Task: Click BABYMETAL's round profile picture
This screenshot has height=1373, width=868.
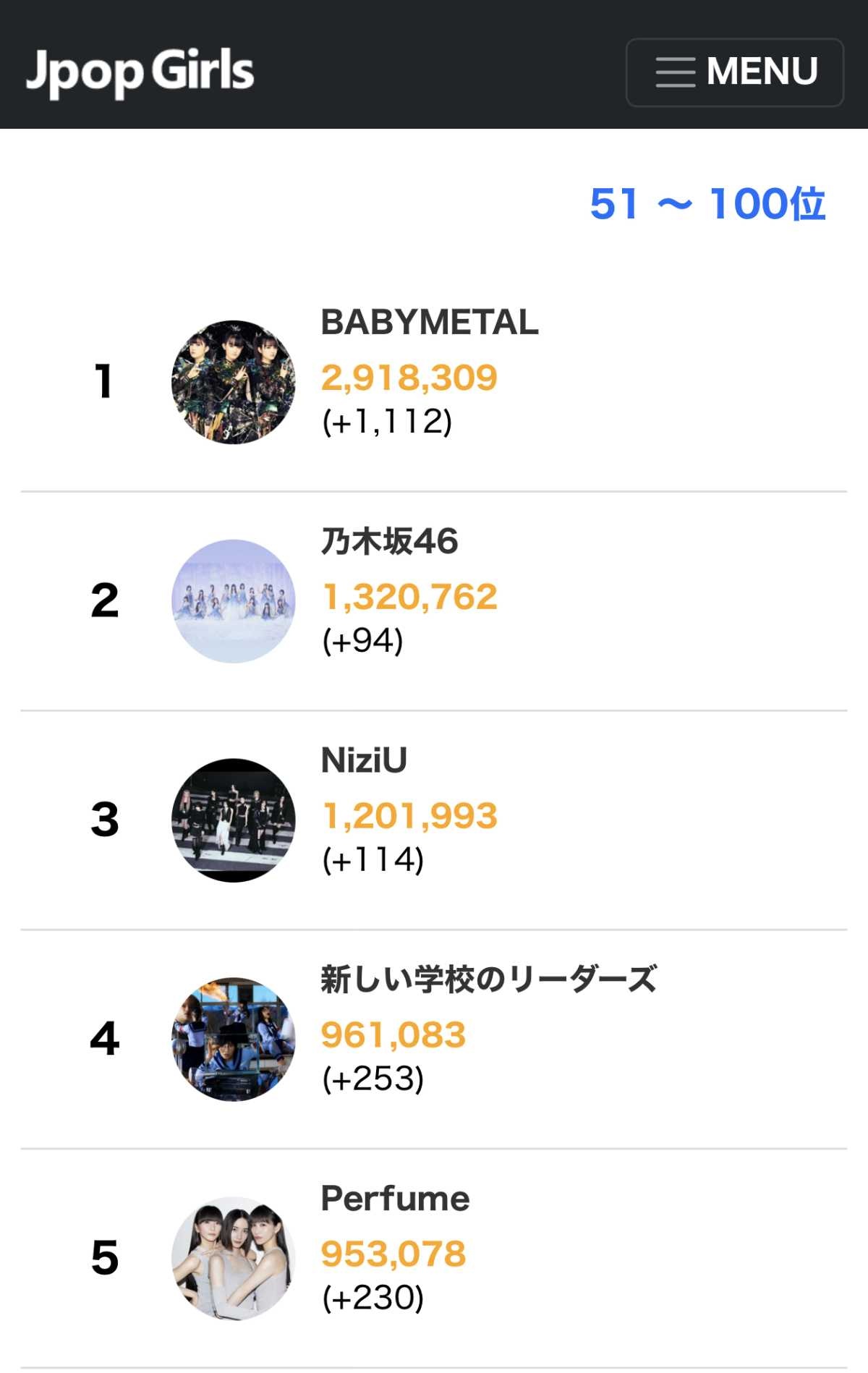Action: click(233, 382)
